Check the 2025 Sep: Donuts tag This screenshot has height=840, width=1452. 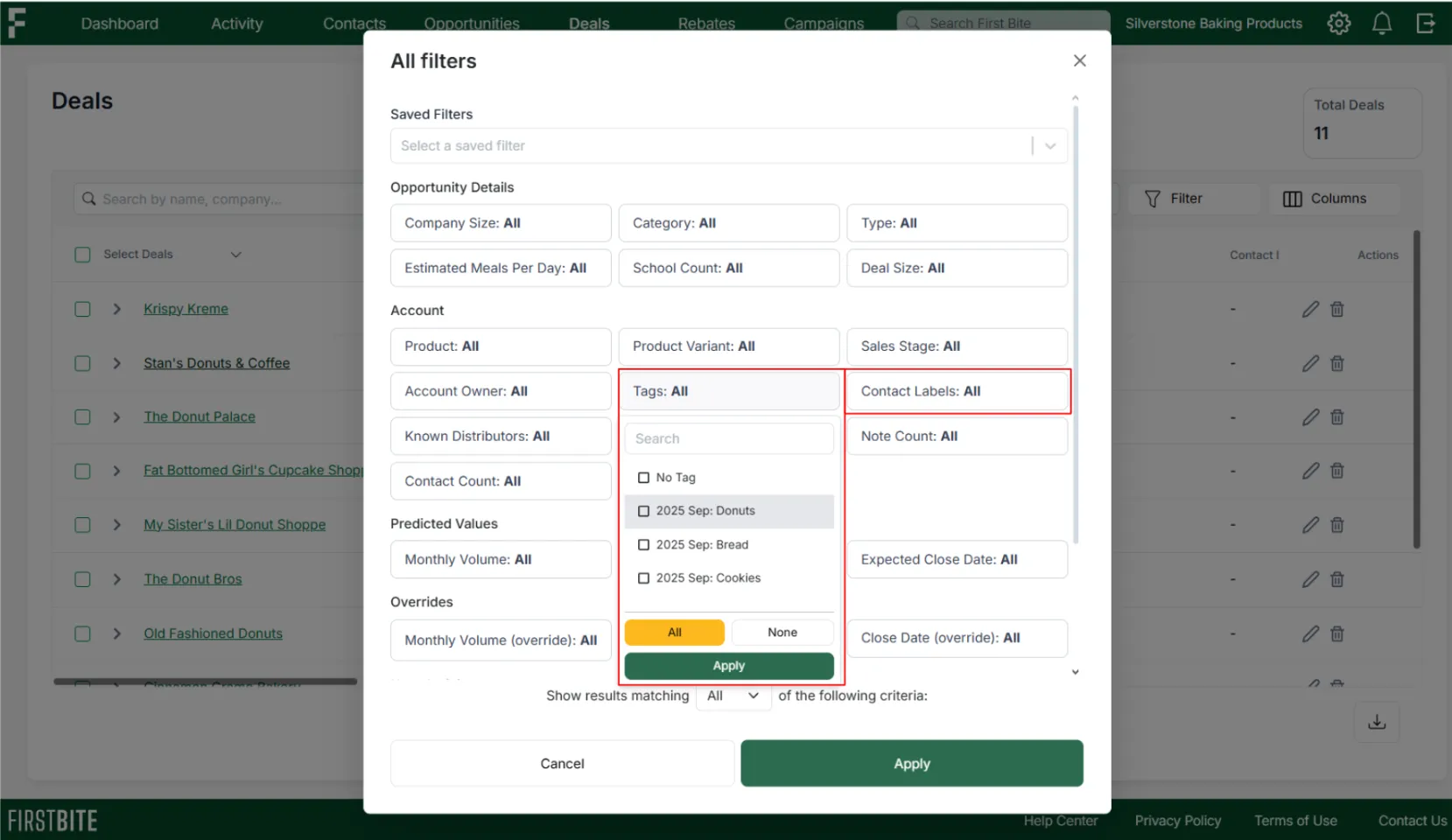[643, 511]
